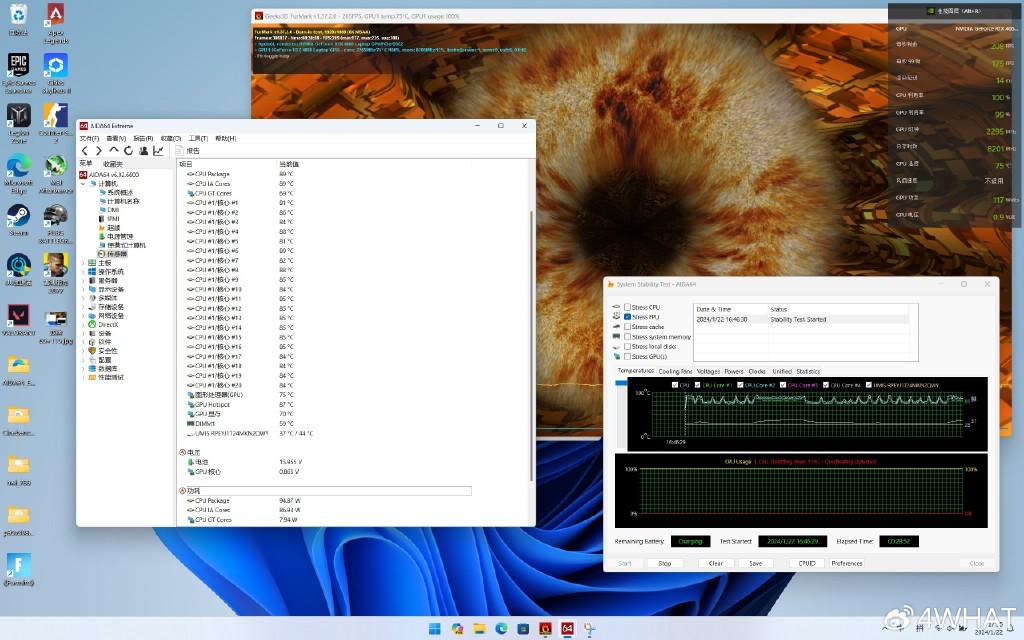Expand the DirectX tree node
This screenshot has width=1024, height=640.
(83, 324)
